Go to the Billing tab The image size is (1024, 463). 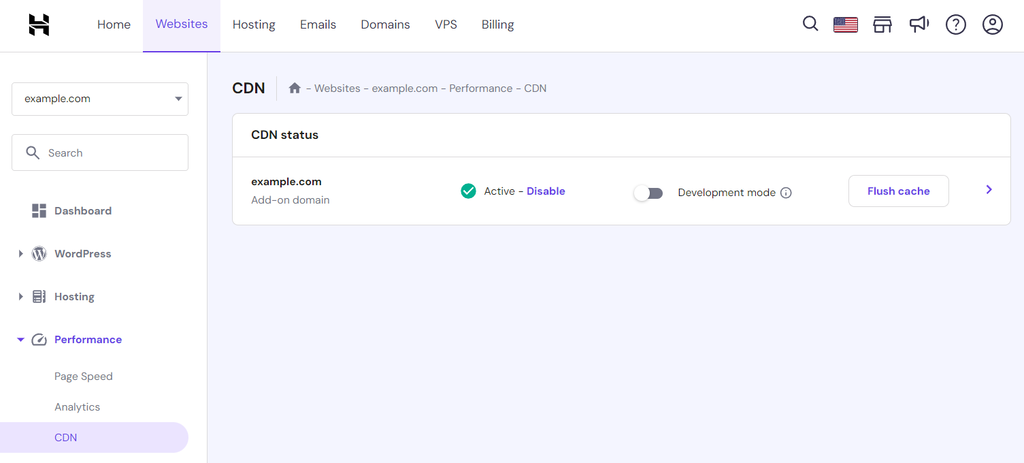coord(498,25)
